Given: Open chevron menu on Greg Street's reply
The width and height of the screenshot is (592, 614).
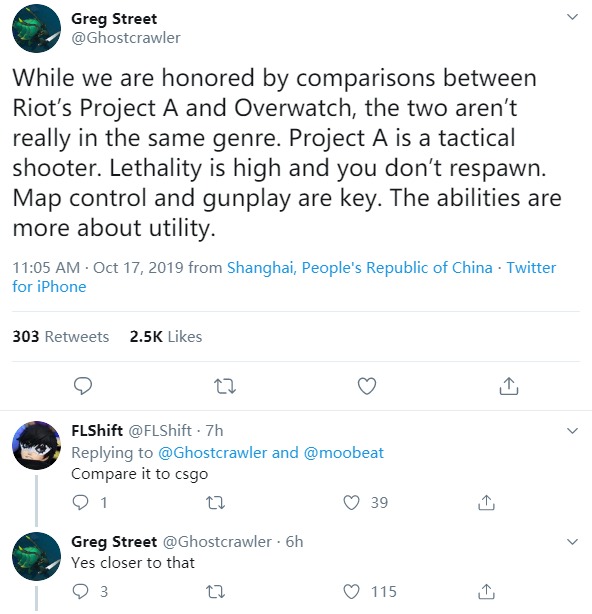Looking at the screenshot, I should tap(572, 542).
